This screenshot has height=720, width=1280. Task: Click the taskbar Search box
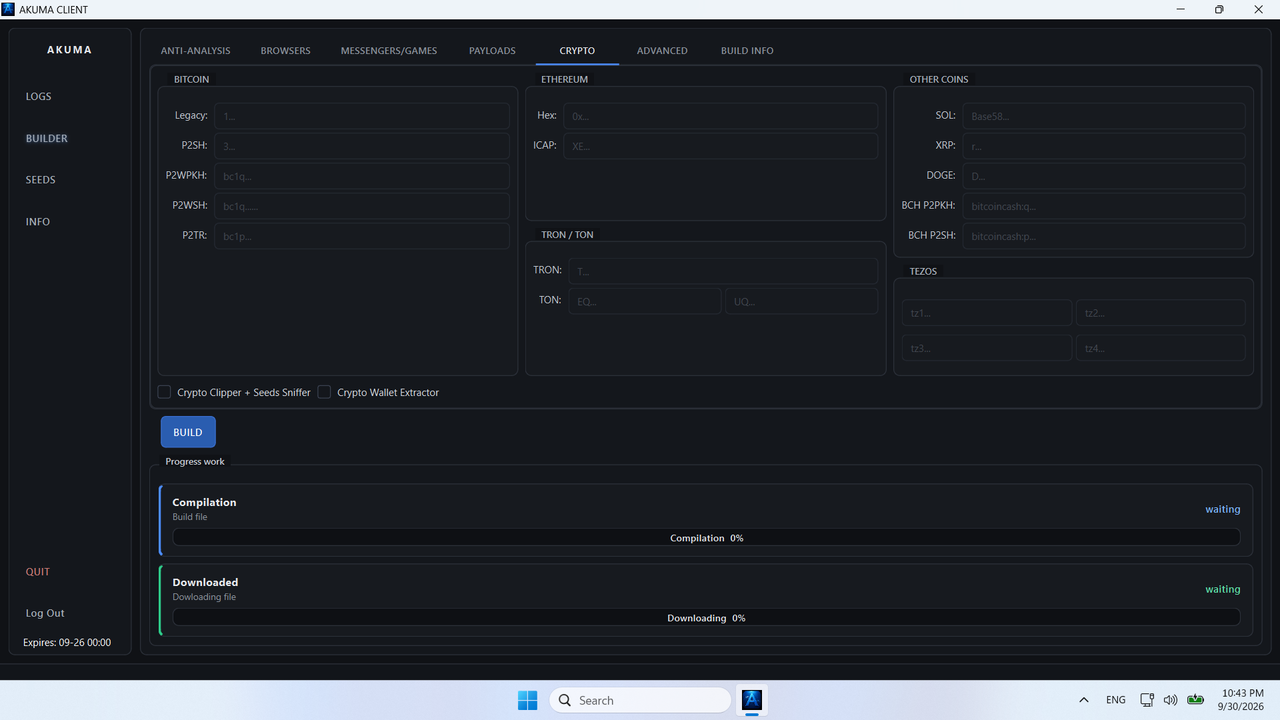(x=640, y=700)
